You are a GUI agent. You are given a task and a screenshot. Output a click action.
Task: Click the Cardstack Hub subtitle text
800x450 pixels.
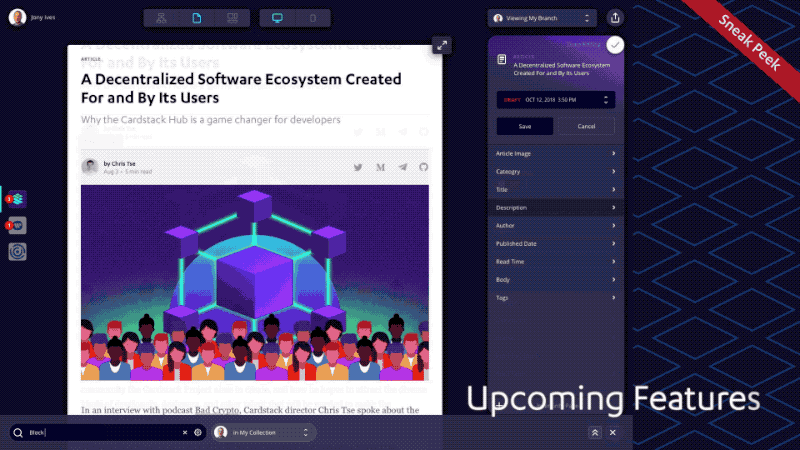[x=210, y=119]
